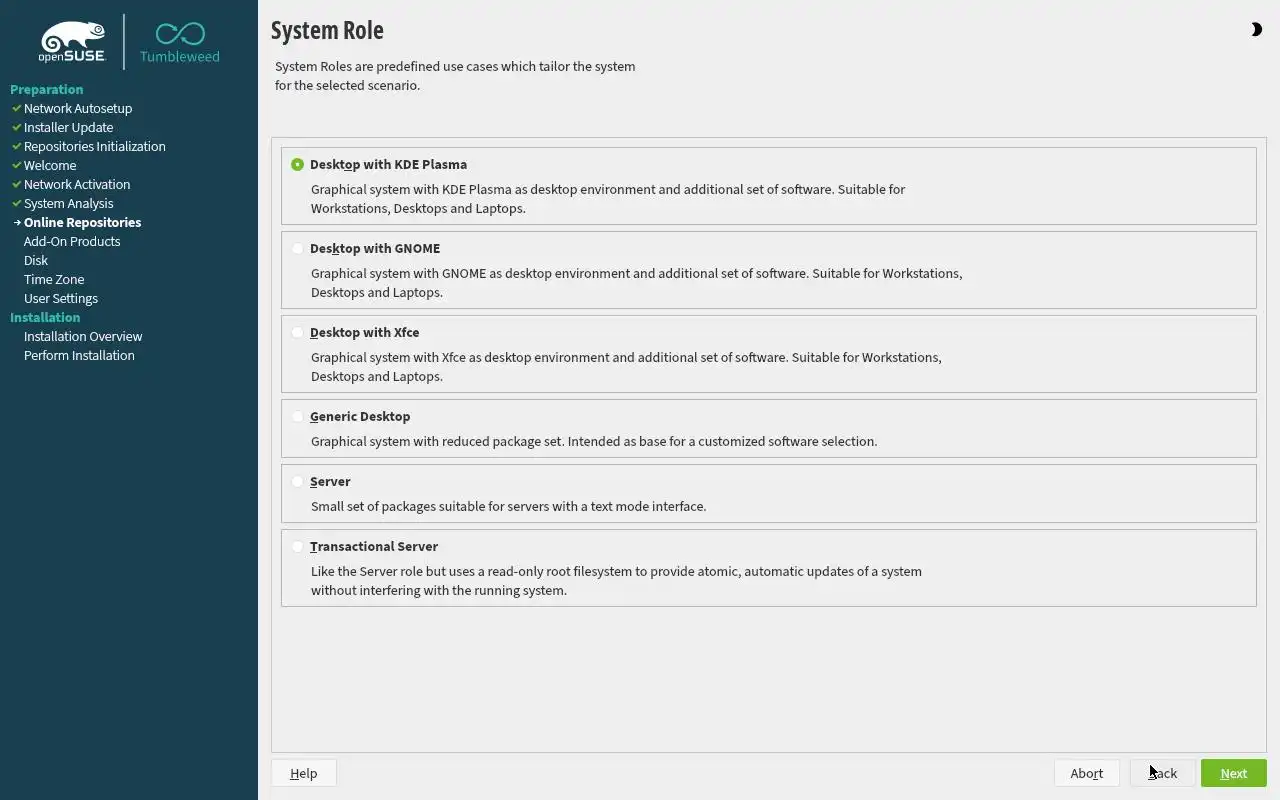Pick the Generic Desktop role
This screenshot has height=800, width=1280.
(298, 417)
